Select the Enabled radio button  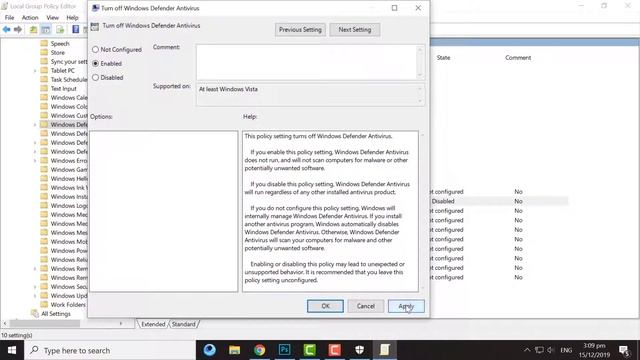[x=96, y=64]
